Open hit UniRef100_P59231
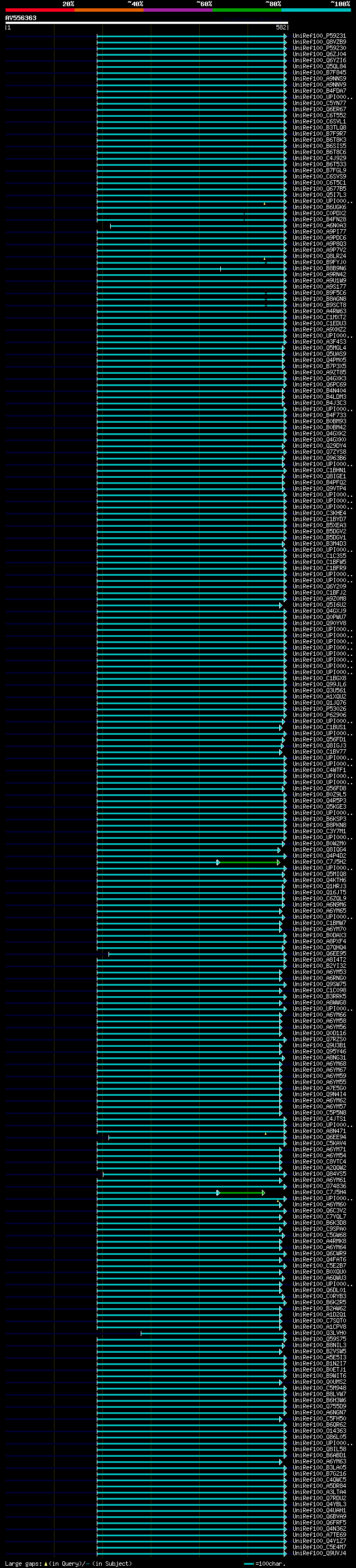 (319, 36)
